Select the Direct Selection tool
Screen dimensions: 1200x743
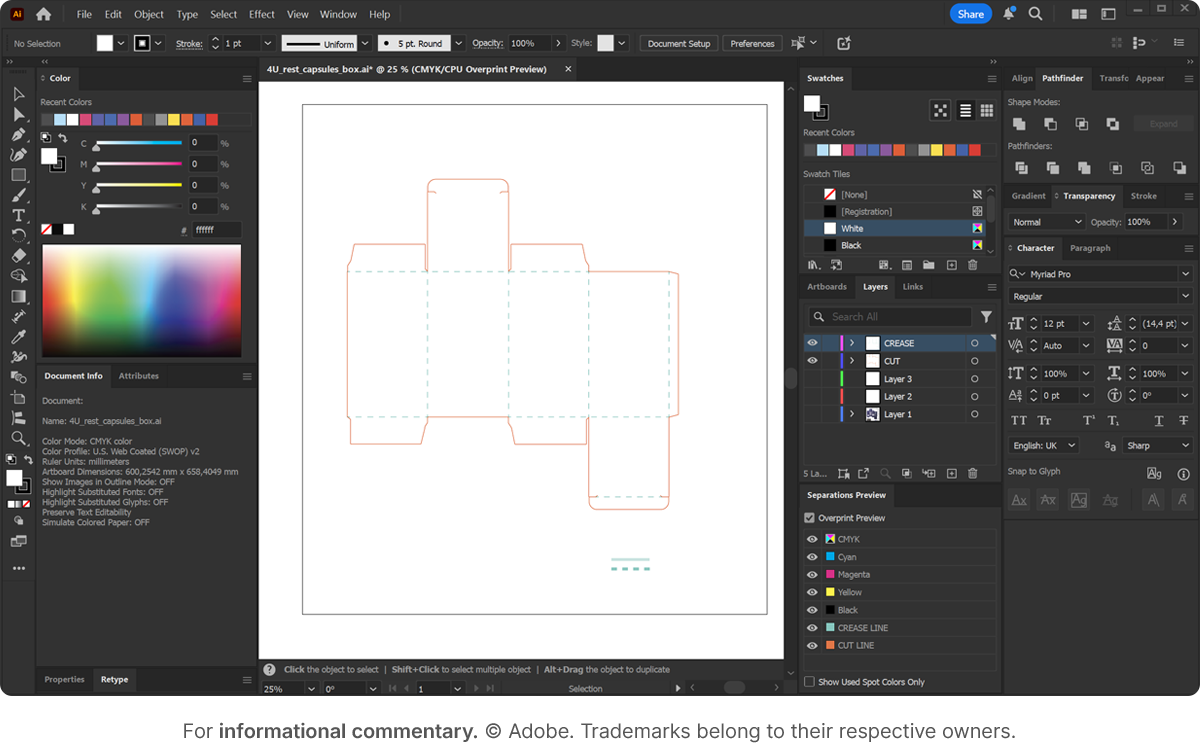(18, 114)
